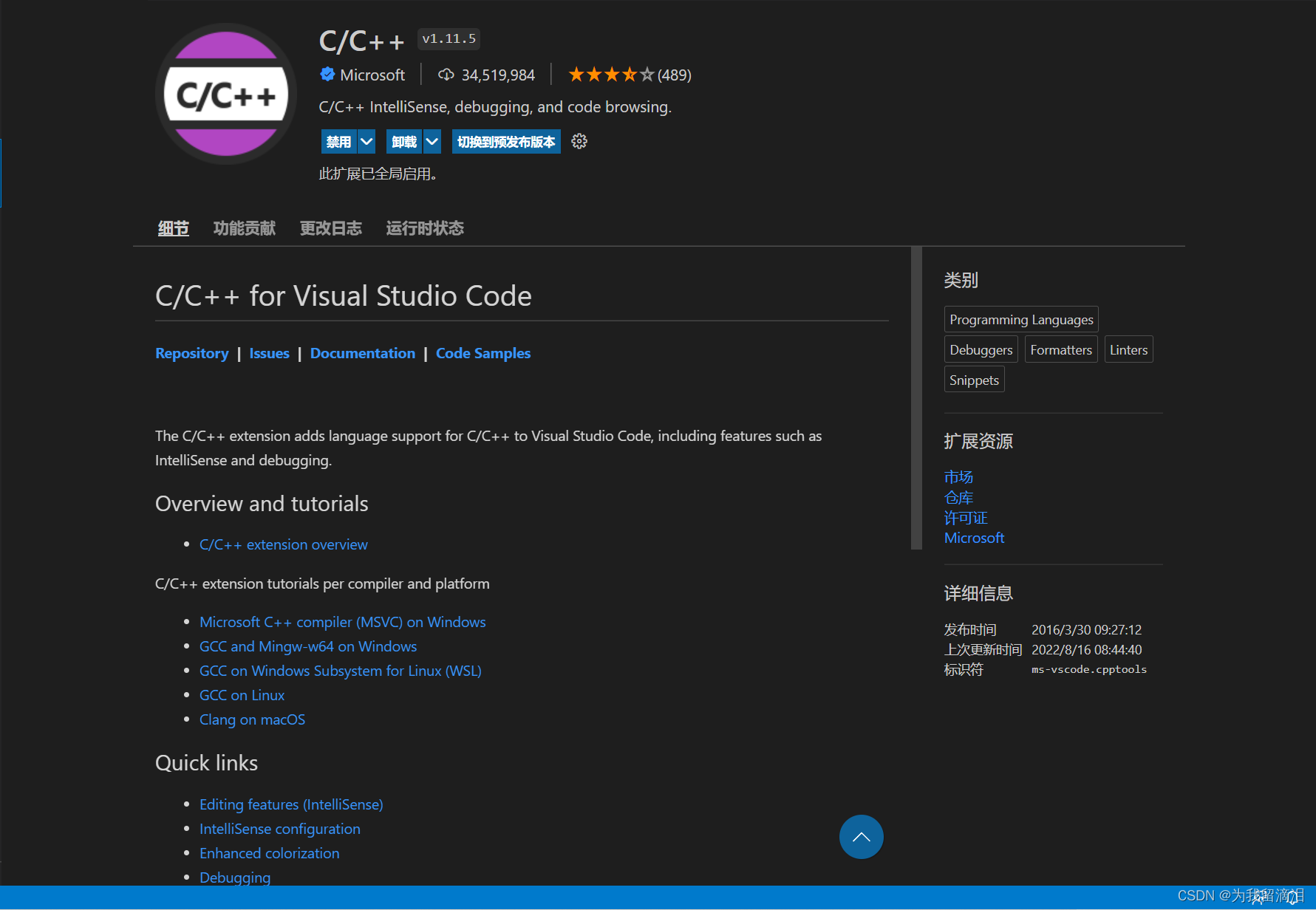The height and width of the screenshot is (910, 1316).
Task: Open the 市场 marketplace link
Action: click(958, 477)
